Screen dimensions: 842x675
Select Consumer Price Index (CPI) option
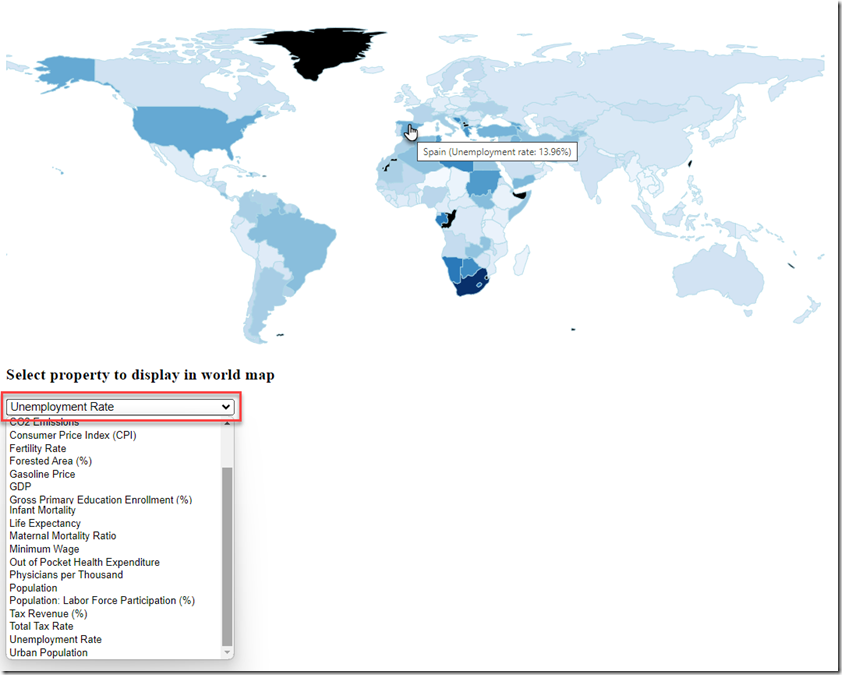pyautogui.click(x=72, y=435)
